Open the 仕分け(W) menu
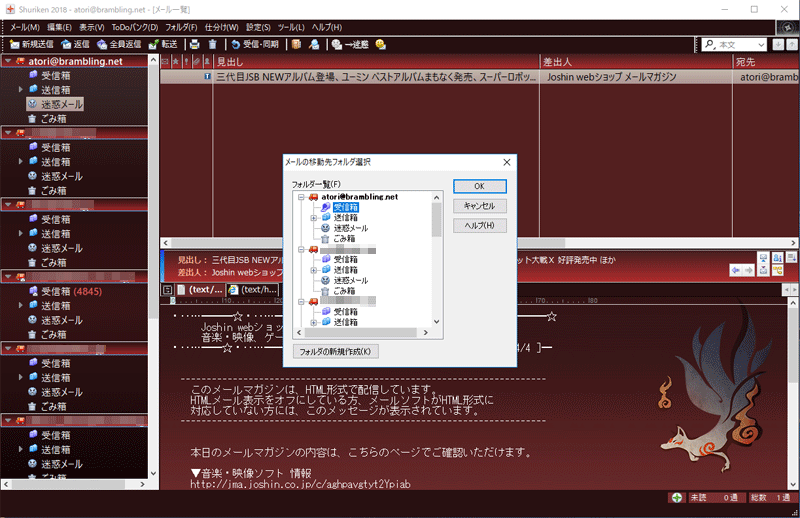Screen dimensions: 800x518 [220, 26]
